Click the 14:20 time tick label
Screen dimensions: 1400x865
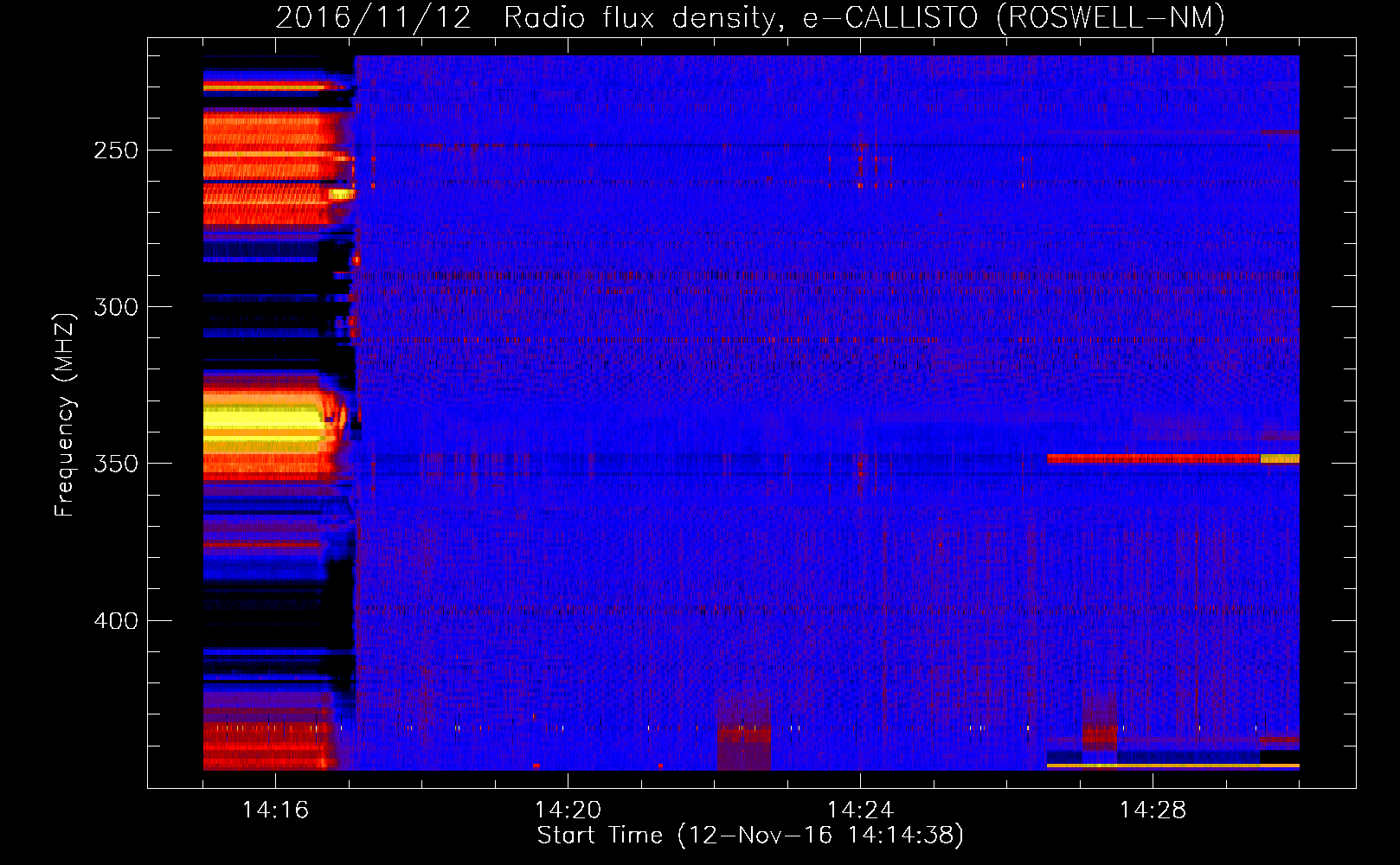point(568,810)
